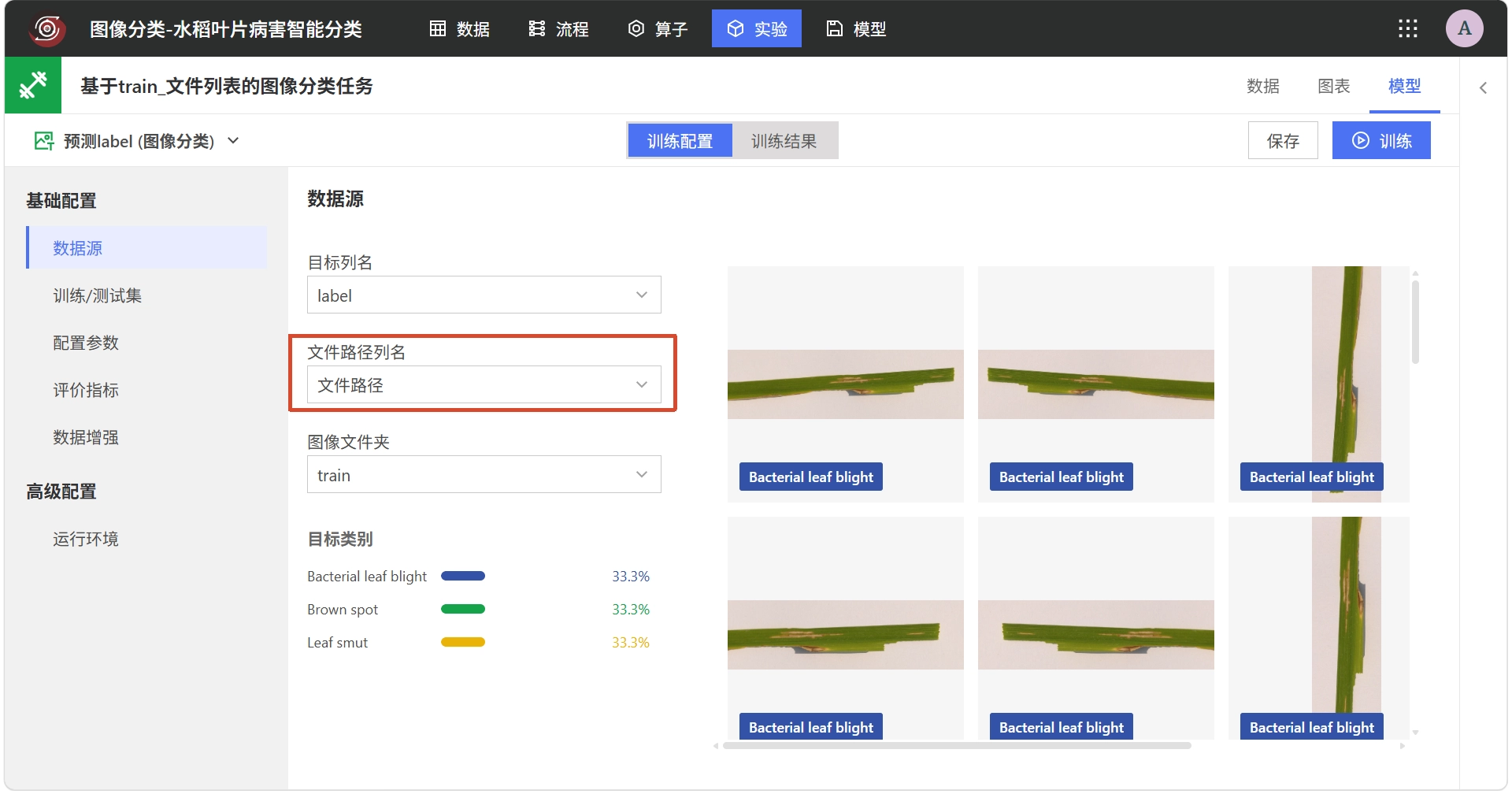
Task: Click the green Brown spot color bar
Action: pos(463,609)
